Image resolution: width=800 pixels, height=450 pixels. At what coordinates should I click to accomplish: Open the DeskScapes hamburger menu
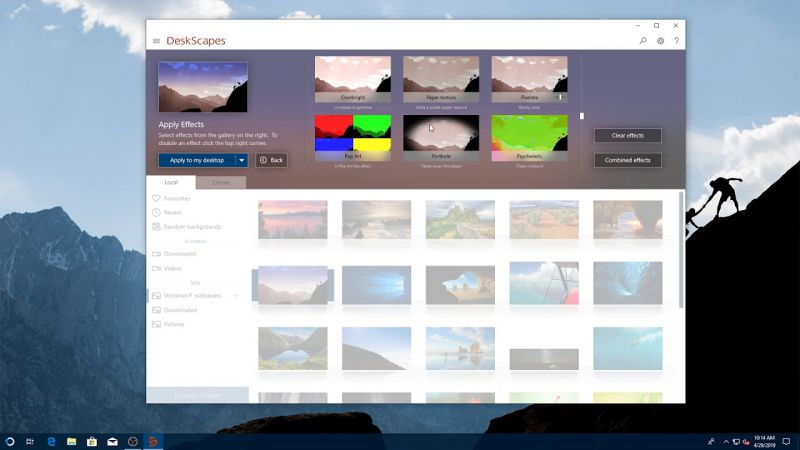coord(156,41)
